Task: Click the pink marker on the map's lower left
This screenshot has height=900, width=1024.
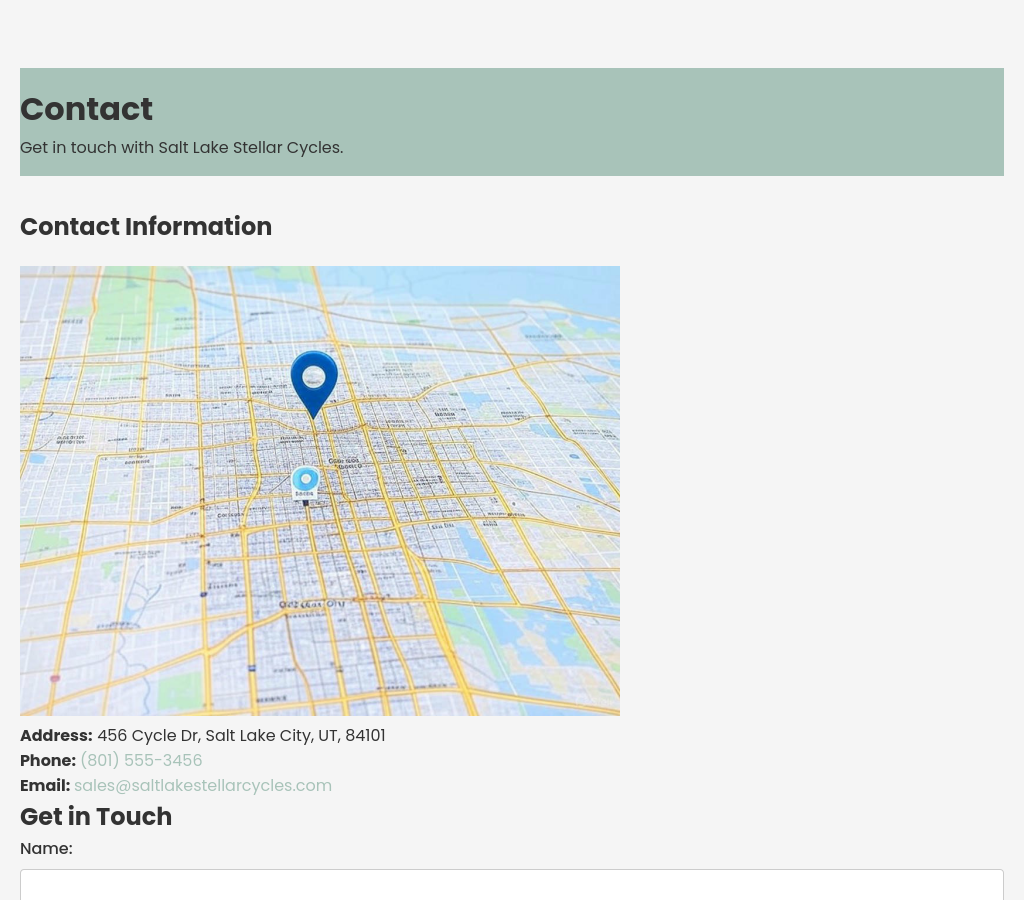Action: 55,678
